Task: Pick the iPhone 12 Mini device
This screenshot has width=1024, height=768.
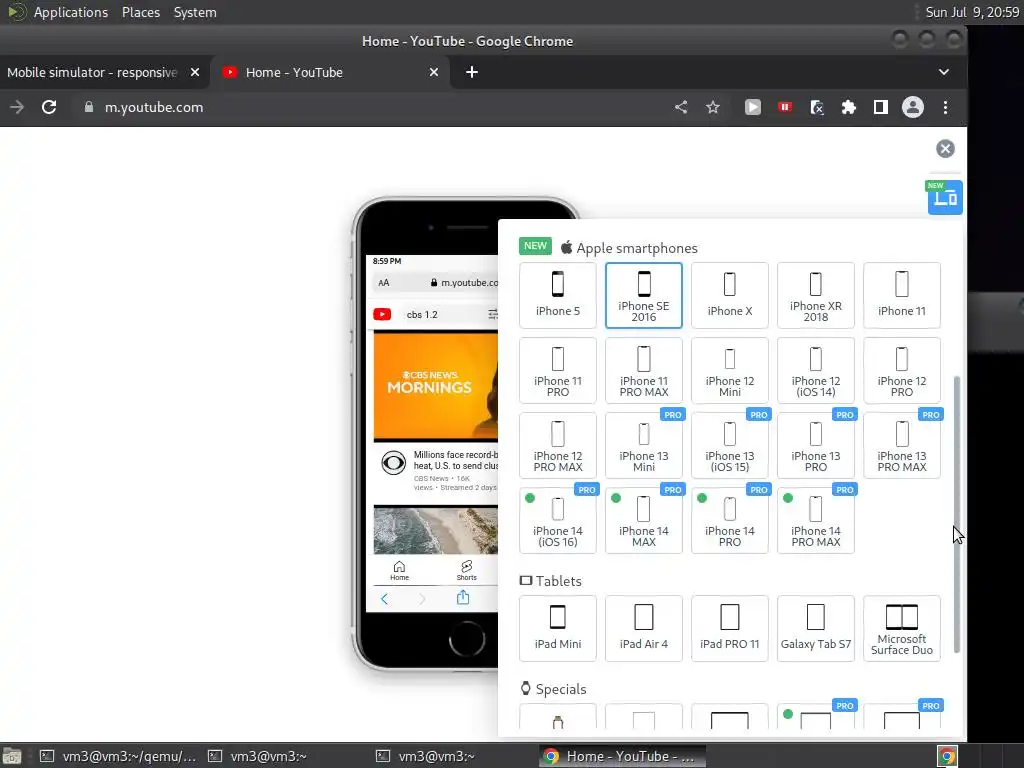Action: click(729, 370)
